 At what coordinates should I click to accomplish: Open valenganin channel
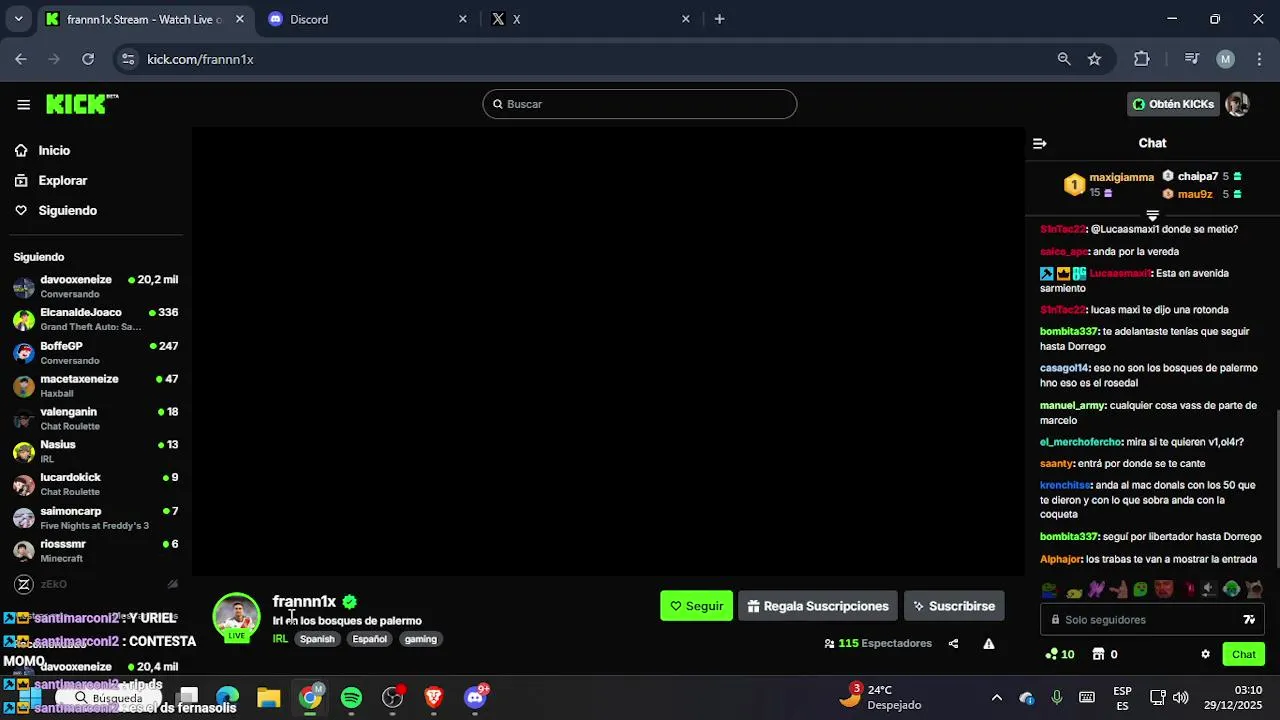click(95, 418)
